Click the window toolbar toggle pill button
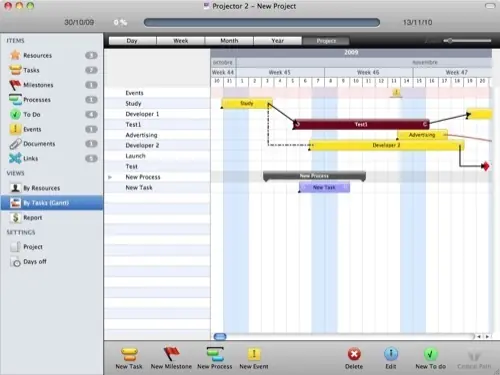The width and height of the screenshot is (500, 375). coord(490,6)
